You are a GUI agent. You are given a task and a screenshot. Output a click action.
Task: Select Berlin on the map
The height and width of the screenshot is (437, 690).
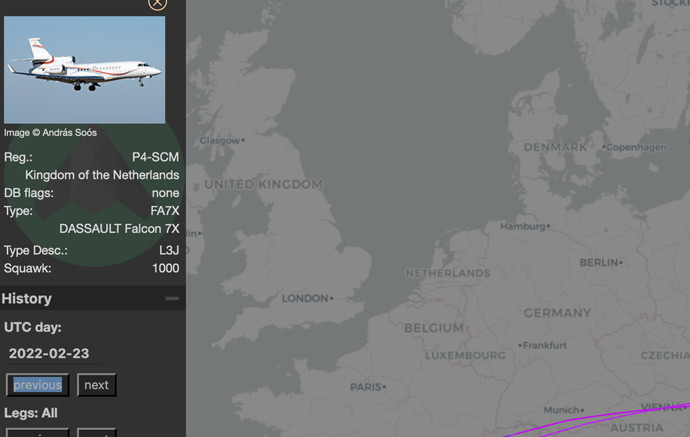601,263
